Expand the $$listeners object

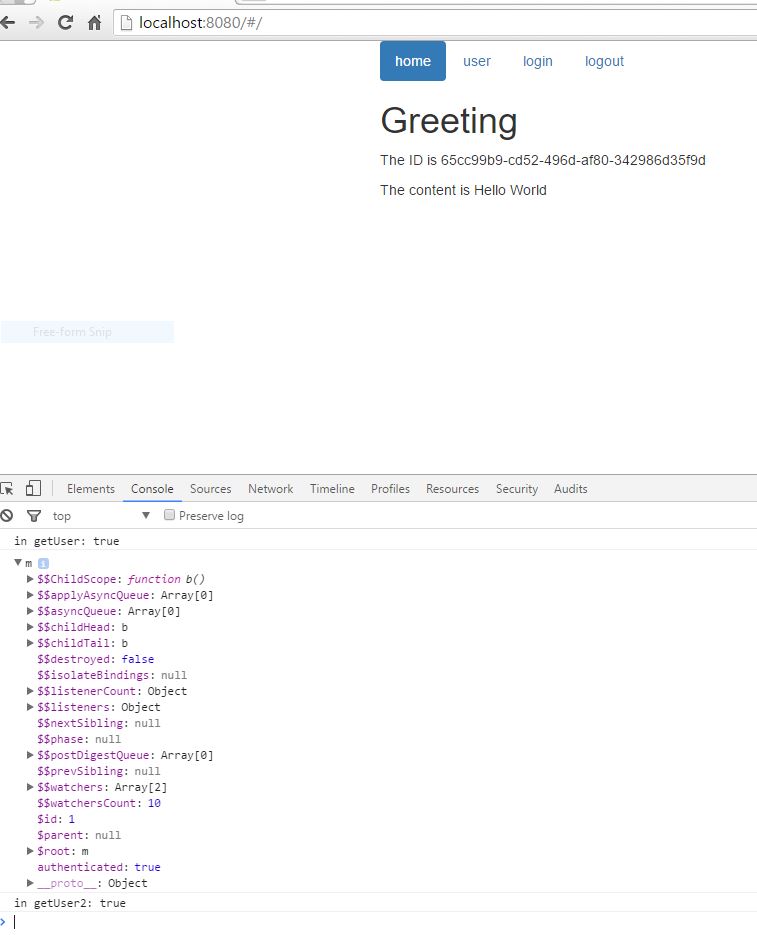30,707
